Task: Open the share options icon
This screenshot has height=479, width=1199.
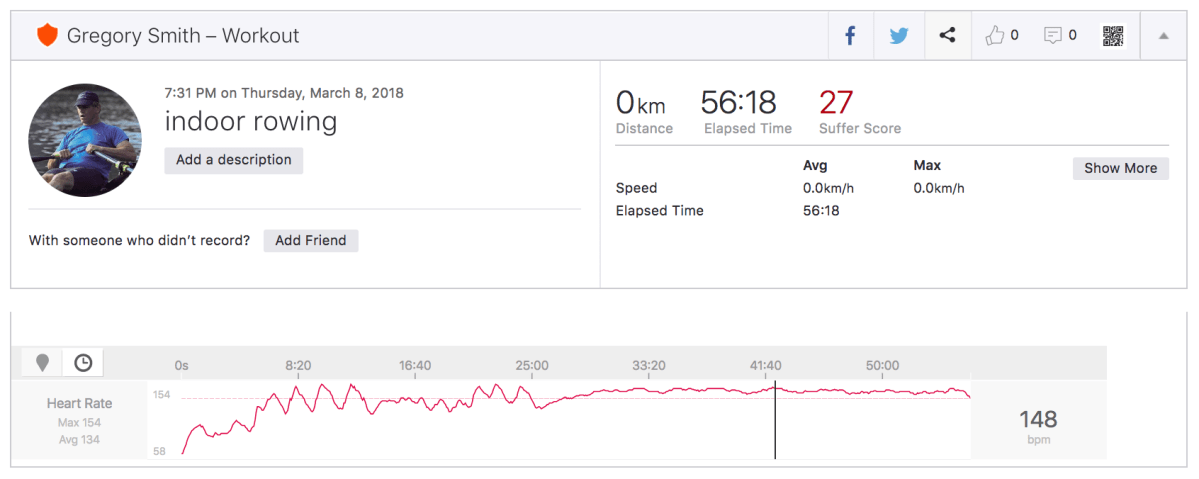Action: pyautogui.click(x=947, y=36)
